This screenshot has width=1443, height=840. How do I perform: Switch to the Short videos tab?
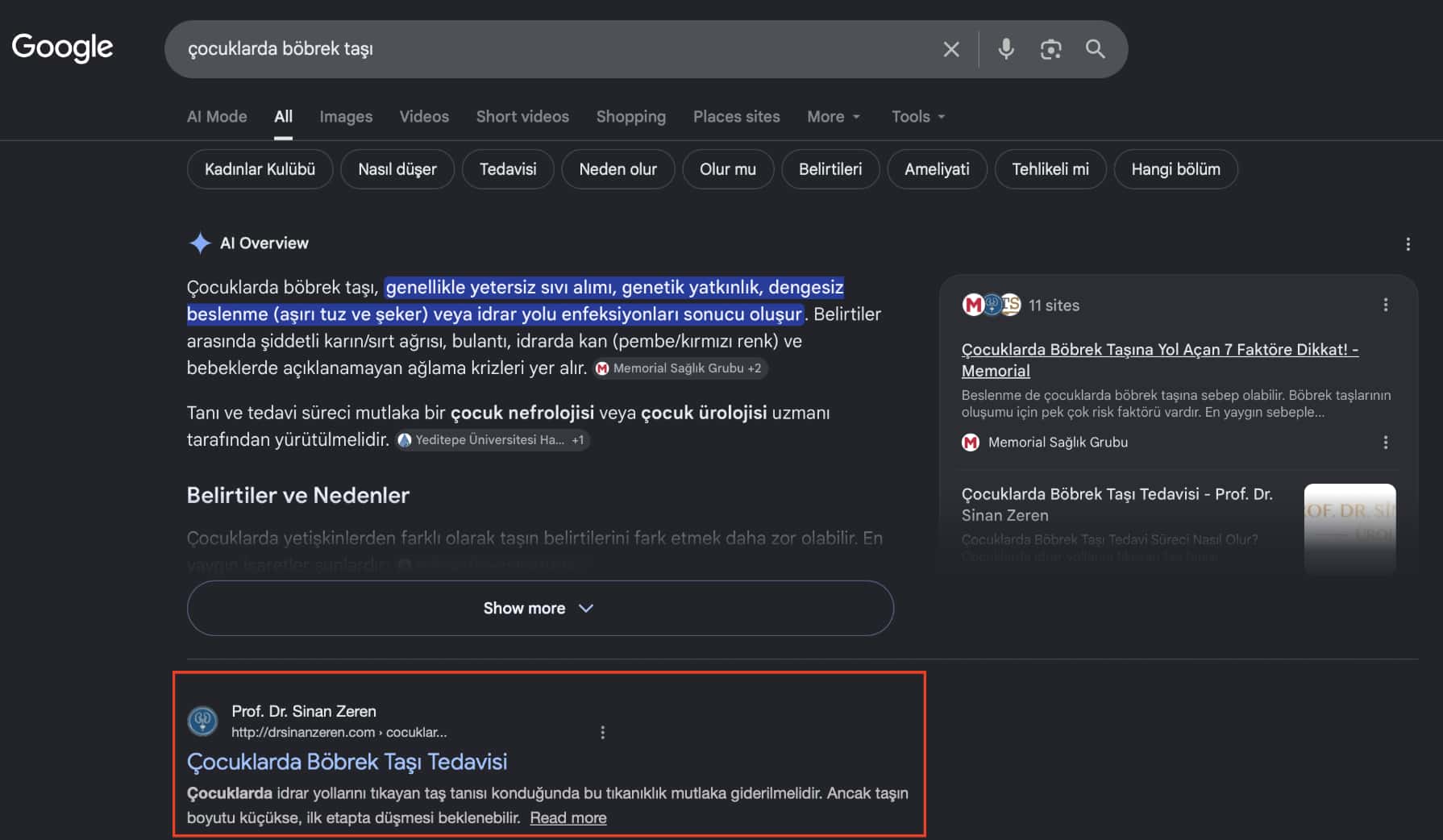tap(522, 116)
